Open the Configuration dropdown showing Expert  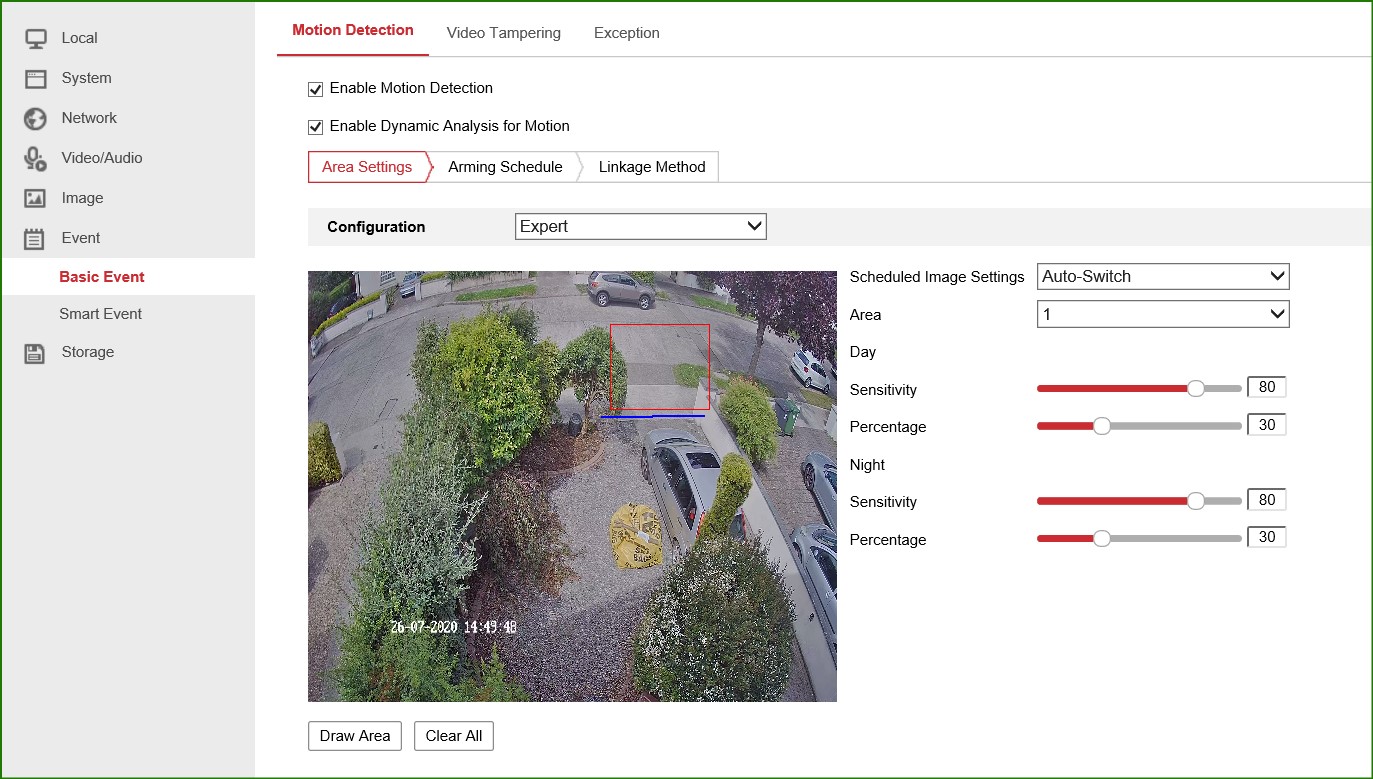pyautogui.click(x=640, y=226)
